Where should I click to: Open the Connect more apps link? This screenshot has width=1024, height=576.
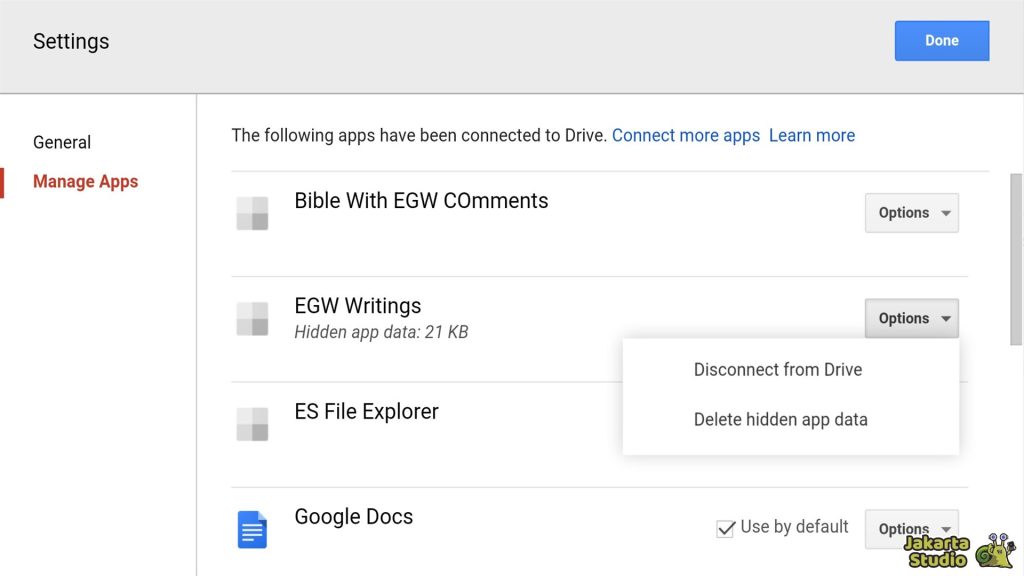tap(686, 135)
